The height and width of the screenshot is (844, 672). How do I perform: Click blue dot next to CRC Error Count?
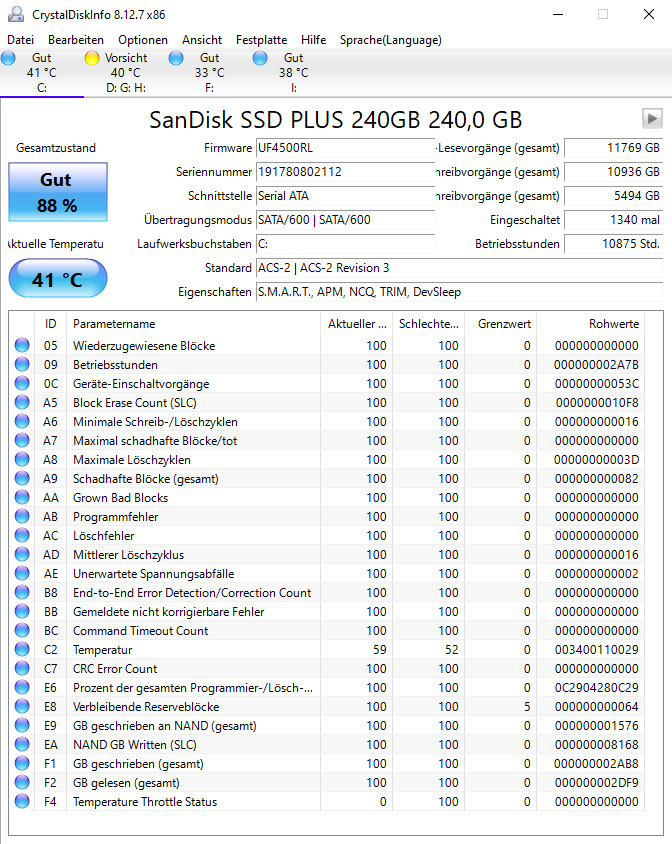click(22, 669)
